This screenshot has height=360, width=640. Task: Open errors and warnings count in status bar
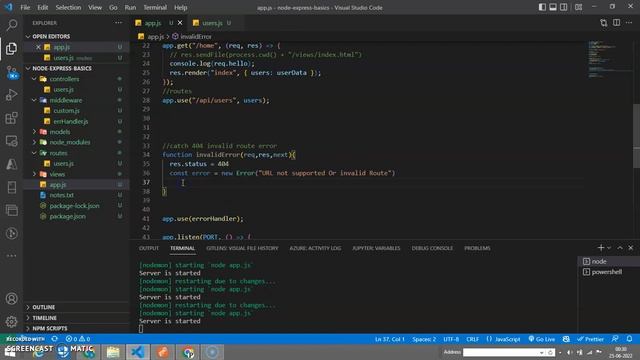click(x=78, y=339)
